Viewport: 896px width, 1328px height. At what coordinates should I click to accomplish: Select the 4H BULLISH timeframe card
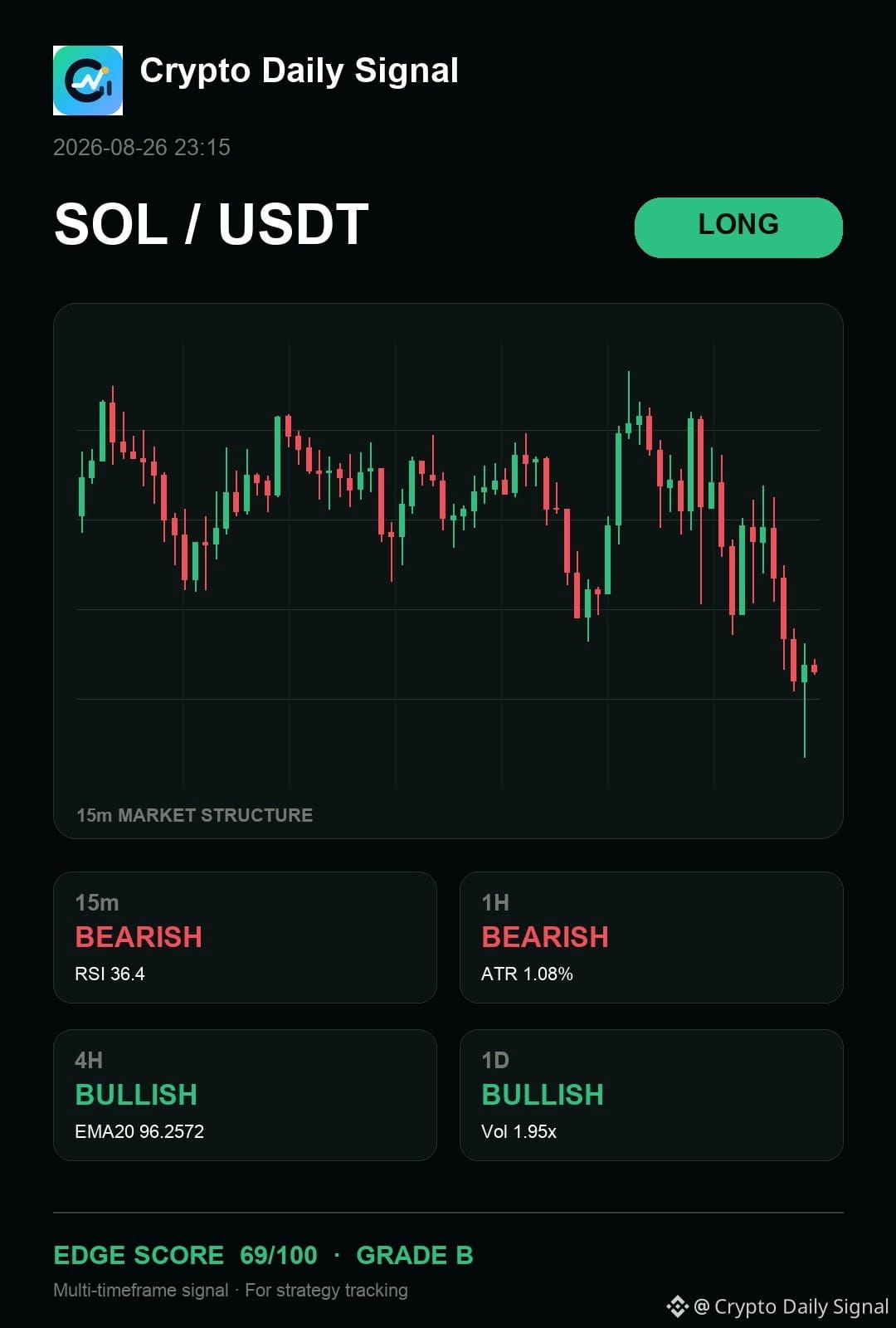pos(245,1095)
